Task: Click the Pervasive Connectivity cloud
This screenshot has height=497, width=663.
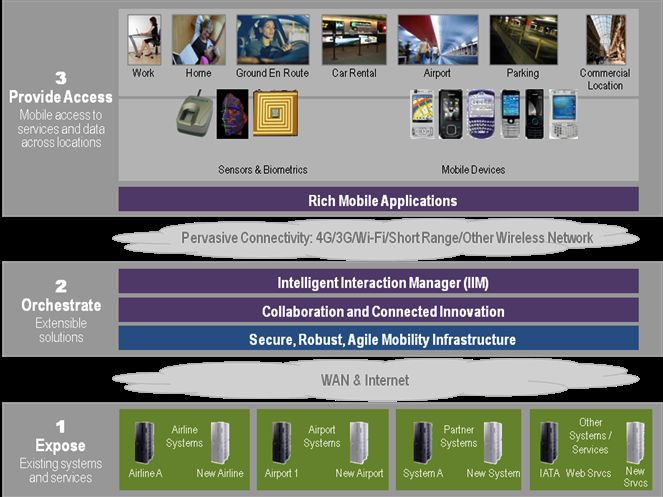Action: point(376,239)
